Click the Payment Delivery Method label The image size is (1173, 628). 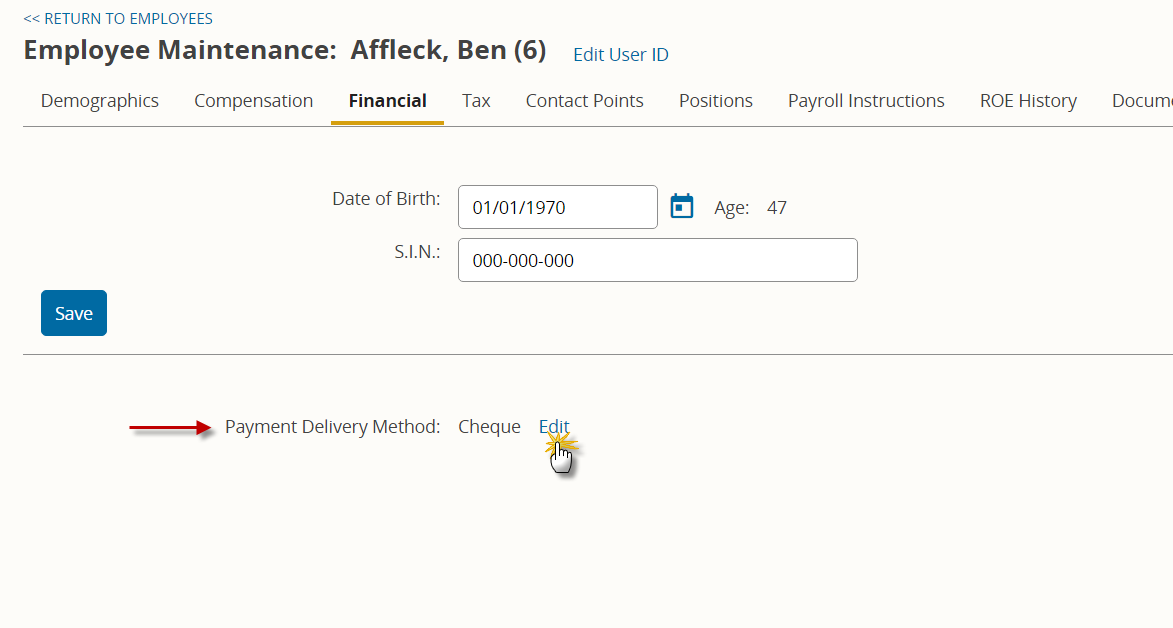click(333, 427)
